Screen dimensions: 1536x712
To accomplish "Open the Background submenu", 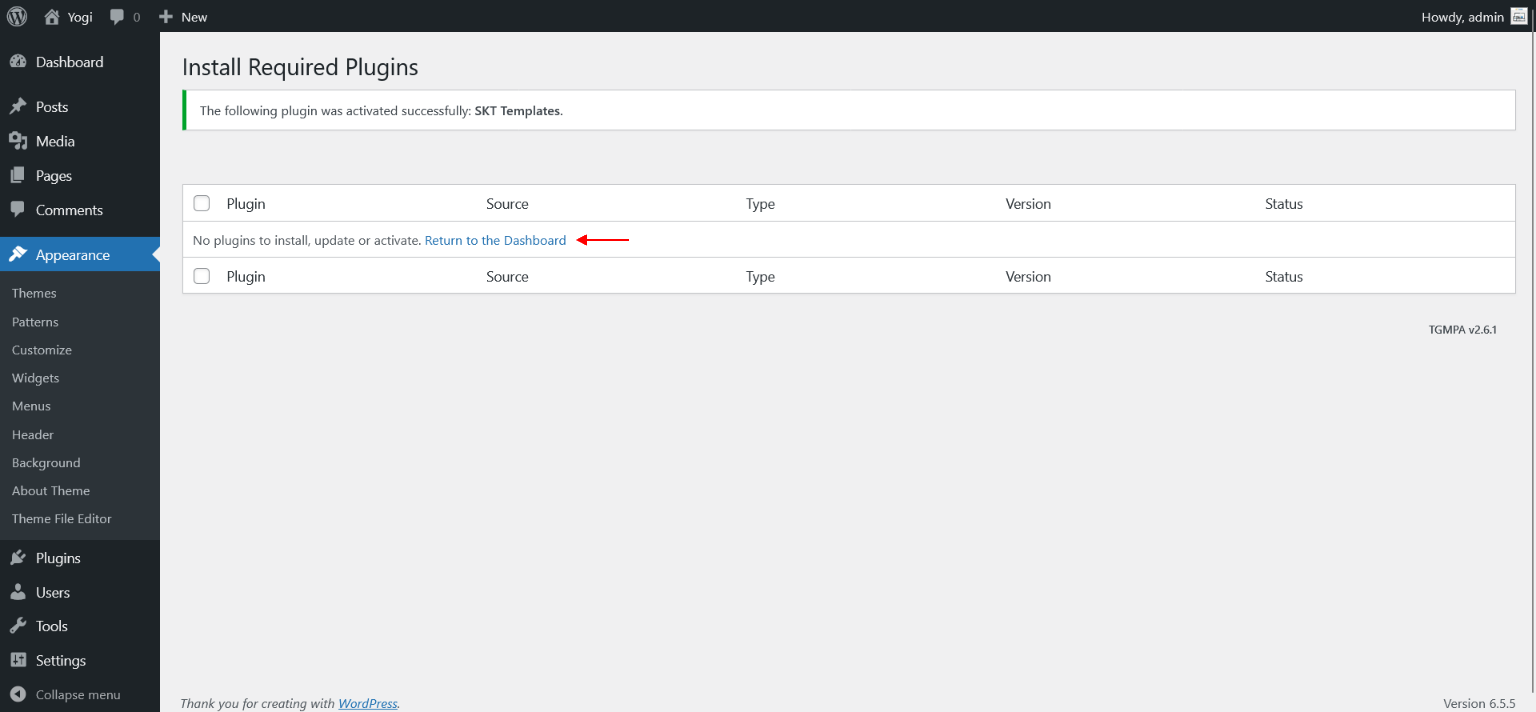I will (x=46, y=463).
